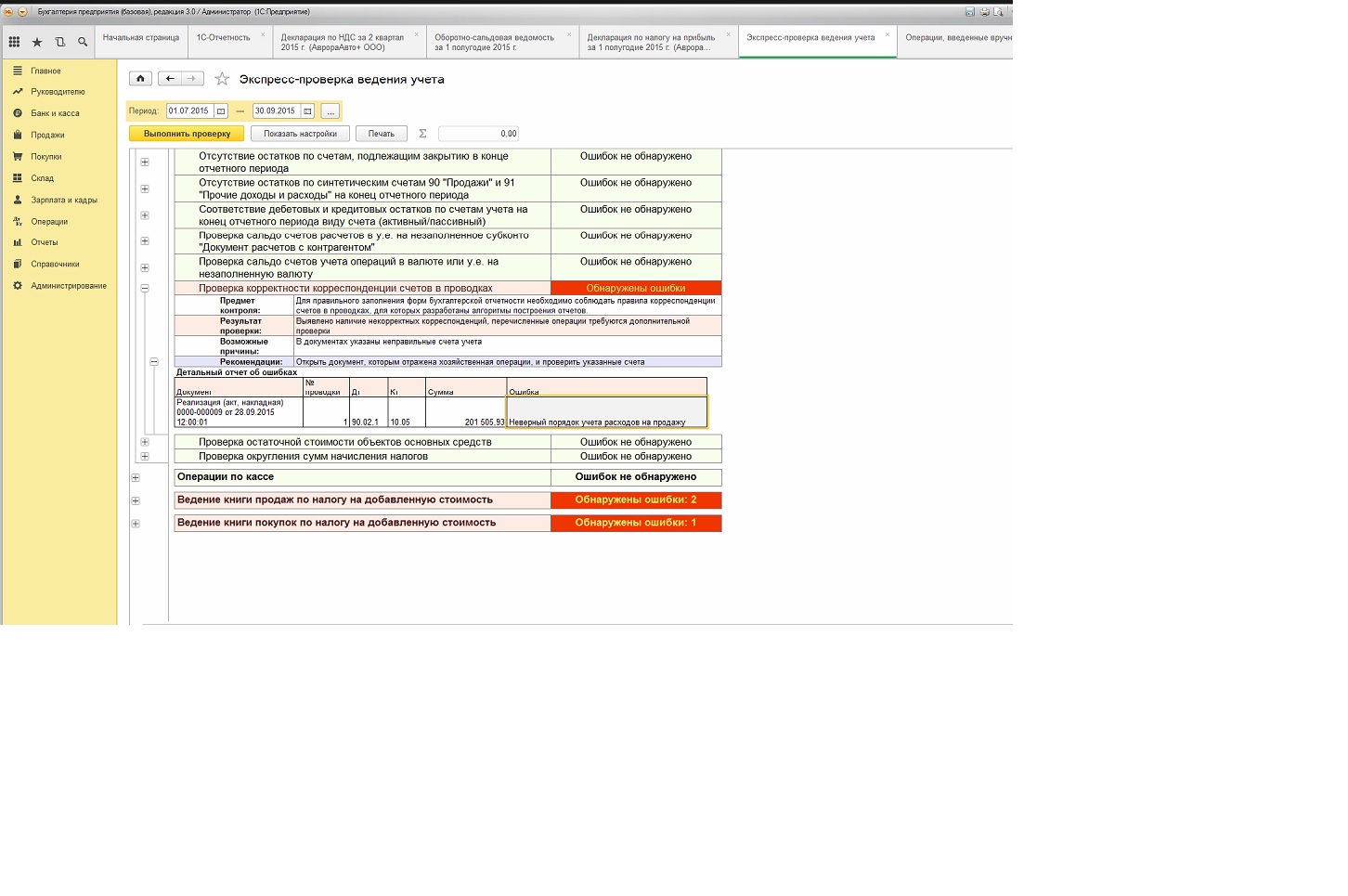
Task: Click the period start date field
Action: click(189, 111)
